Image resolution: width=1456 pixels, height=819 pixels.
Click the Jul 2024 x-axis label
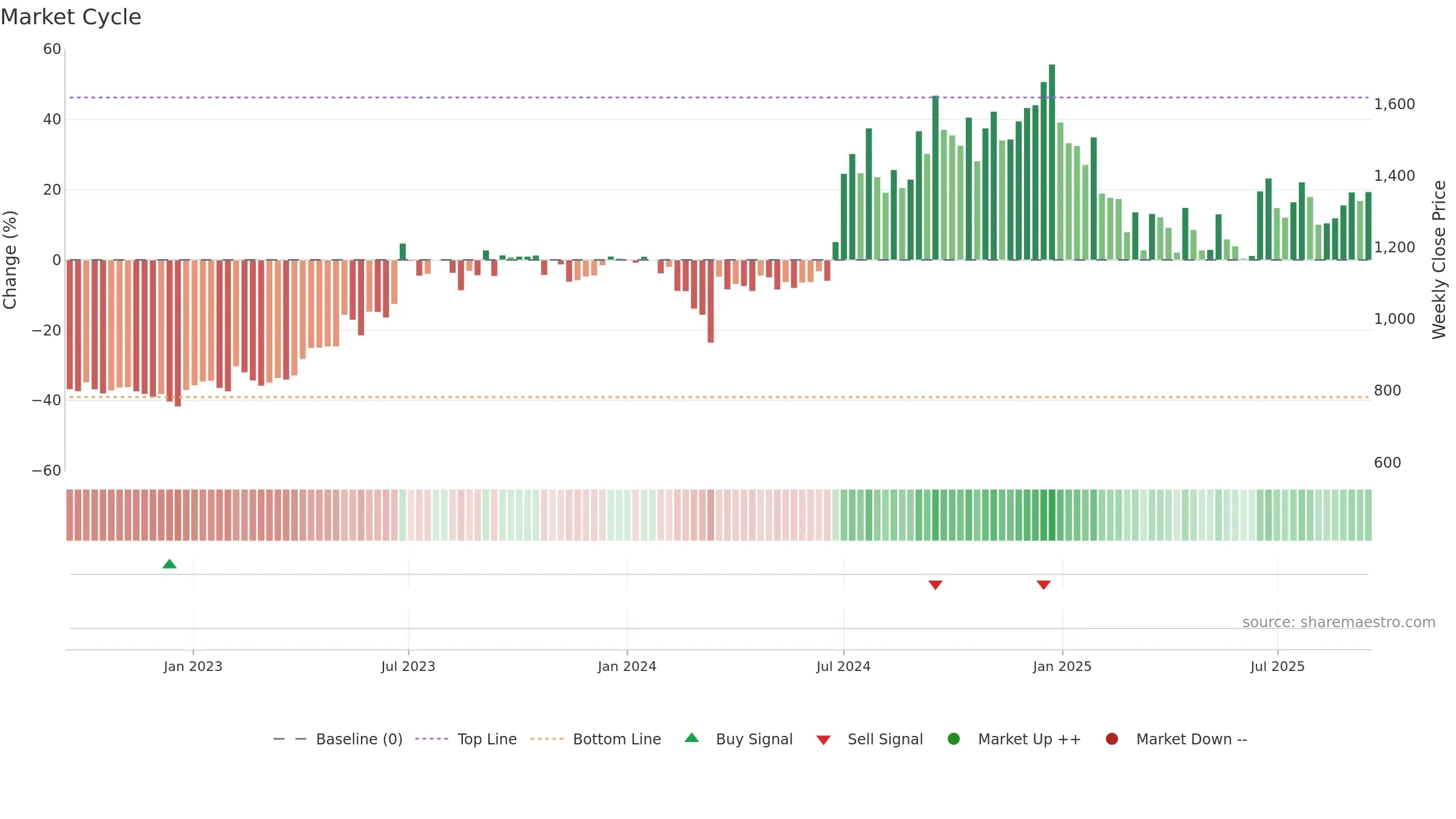click(x=843, y=666)
